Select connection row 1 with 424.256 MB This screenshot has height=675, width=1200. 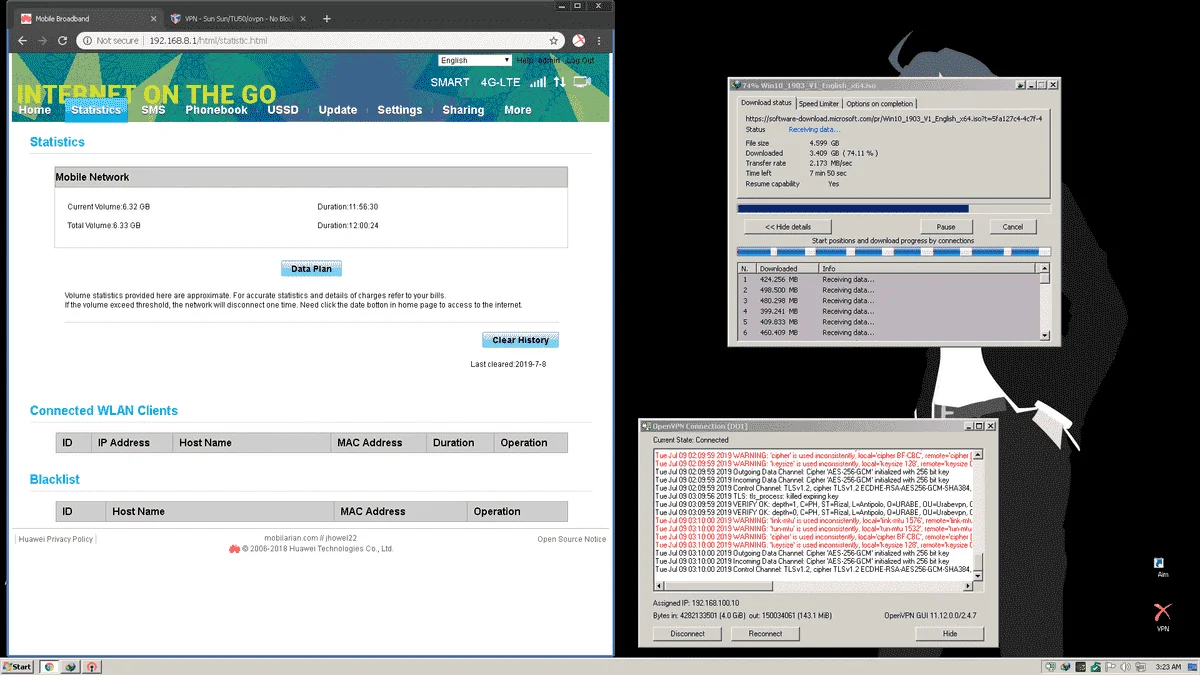point(888,279)
